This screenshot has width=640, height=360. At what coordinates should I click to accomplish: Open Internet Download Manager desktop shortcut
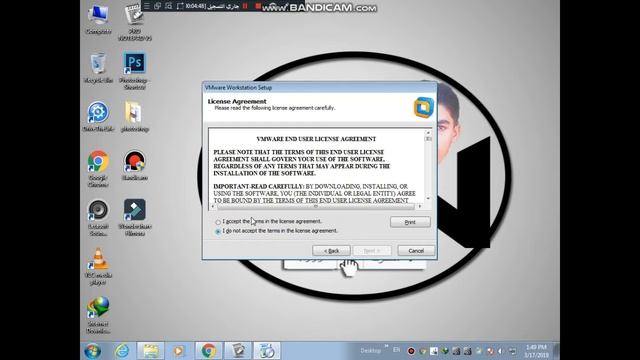[x=98, y=315]
